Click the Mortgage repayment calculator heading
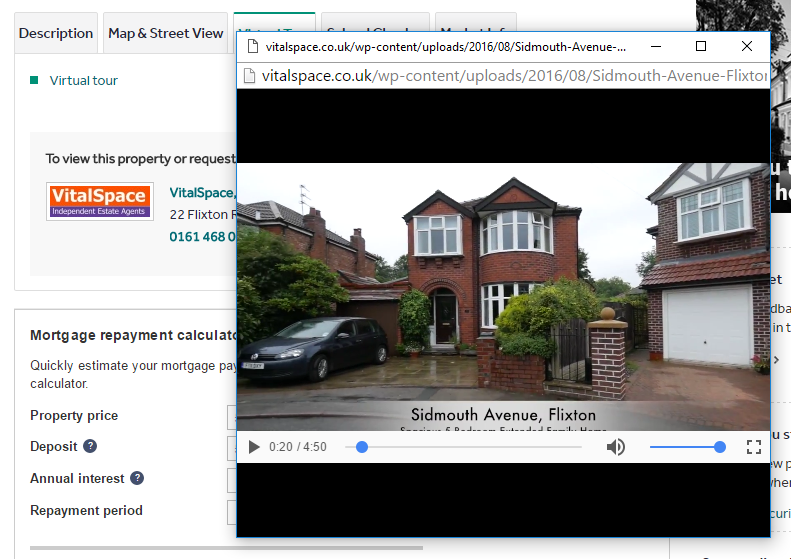Viewport: 791px width, 559px height. 133,336
